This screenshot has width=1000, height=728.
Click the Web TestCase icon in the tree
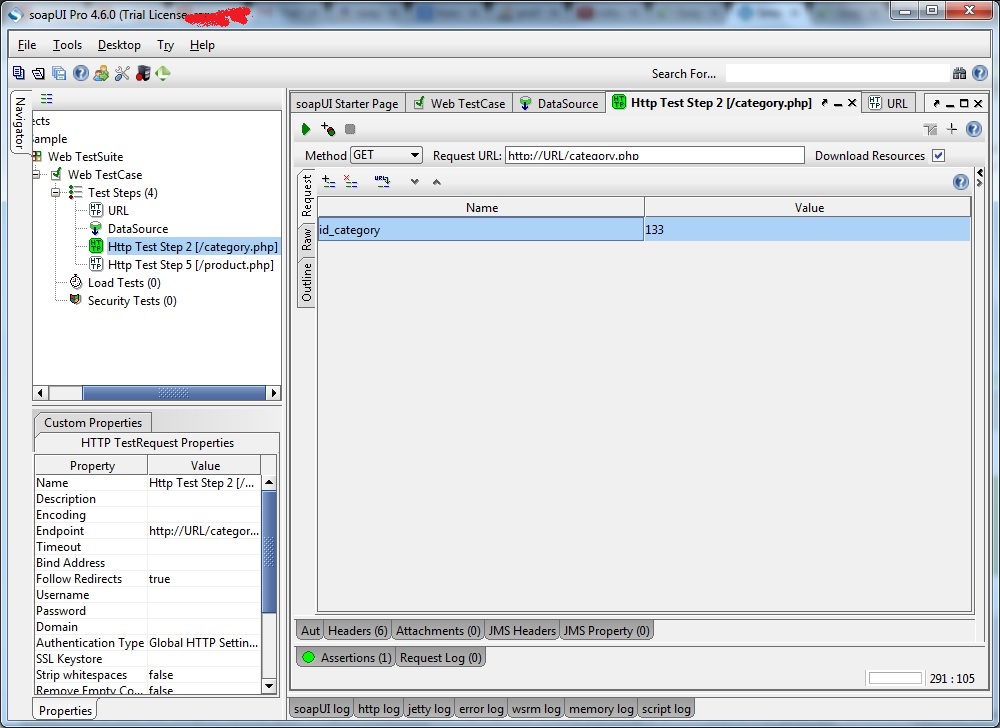(x=56, y=175)
